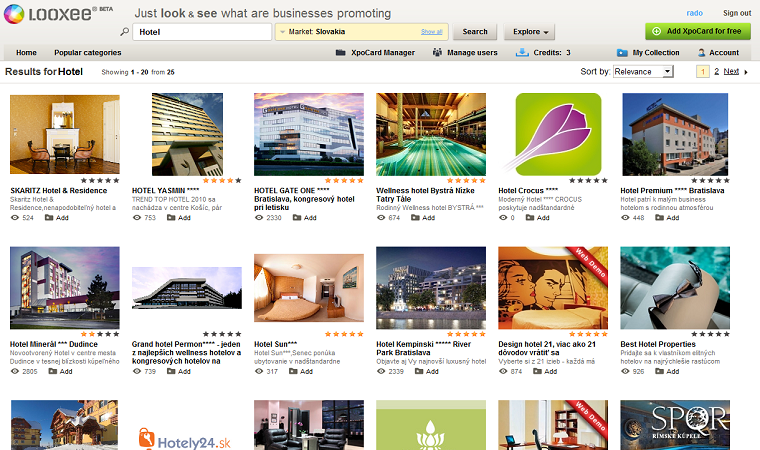The height and width of the screenshot is (450, 760).
Task: Open the Hotel Kempinski River Park thumbnail
Action: coord(431,288)
